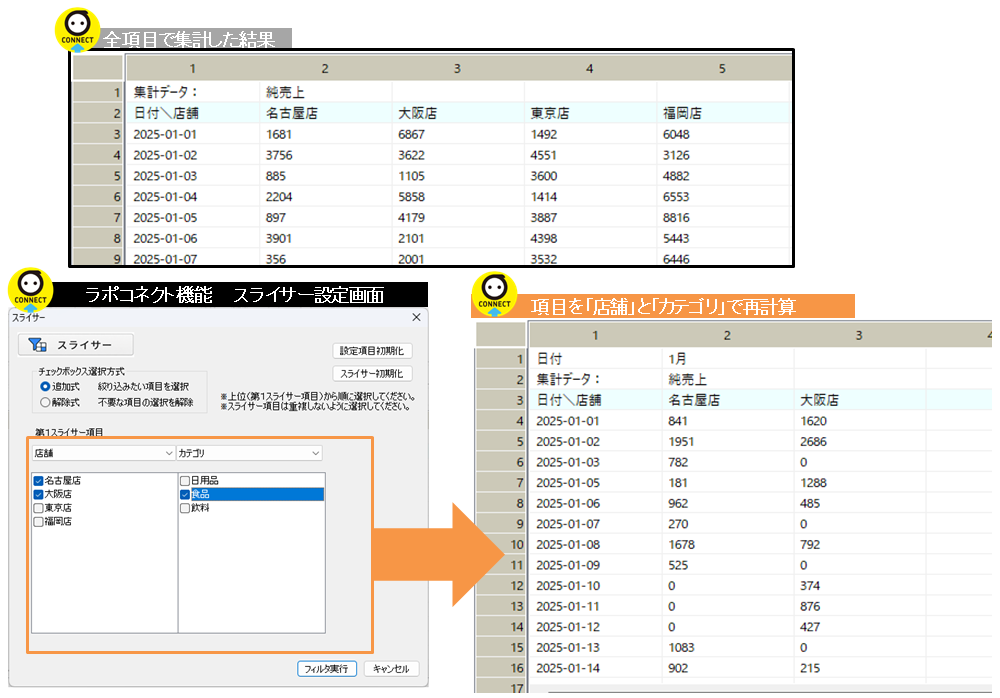Uncheck the 大阪店 checkbox
This screenshot has width=1000, height=698.
click(x=38, y=494)
